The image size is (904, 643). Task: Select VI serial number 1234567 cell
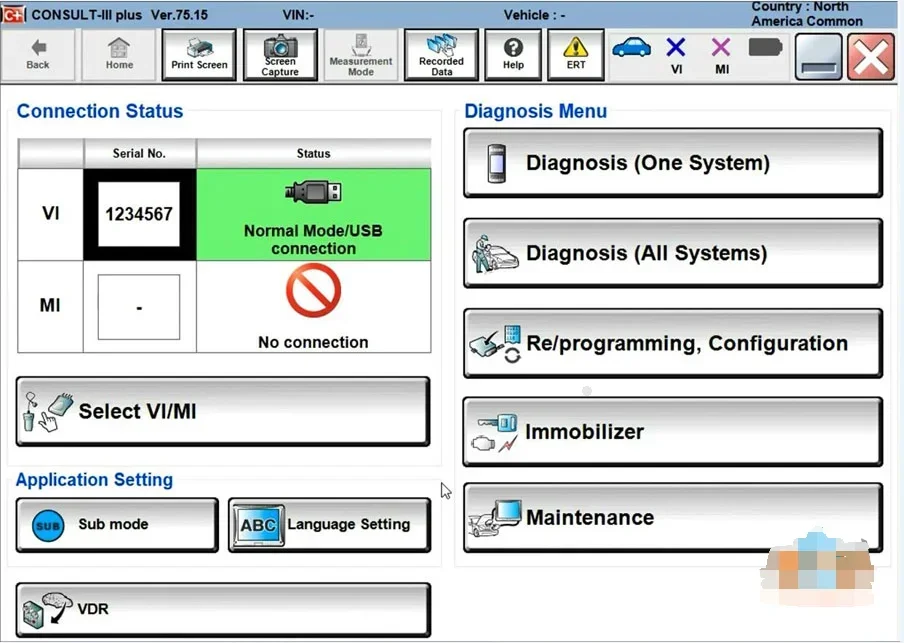(139, 214)
